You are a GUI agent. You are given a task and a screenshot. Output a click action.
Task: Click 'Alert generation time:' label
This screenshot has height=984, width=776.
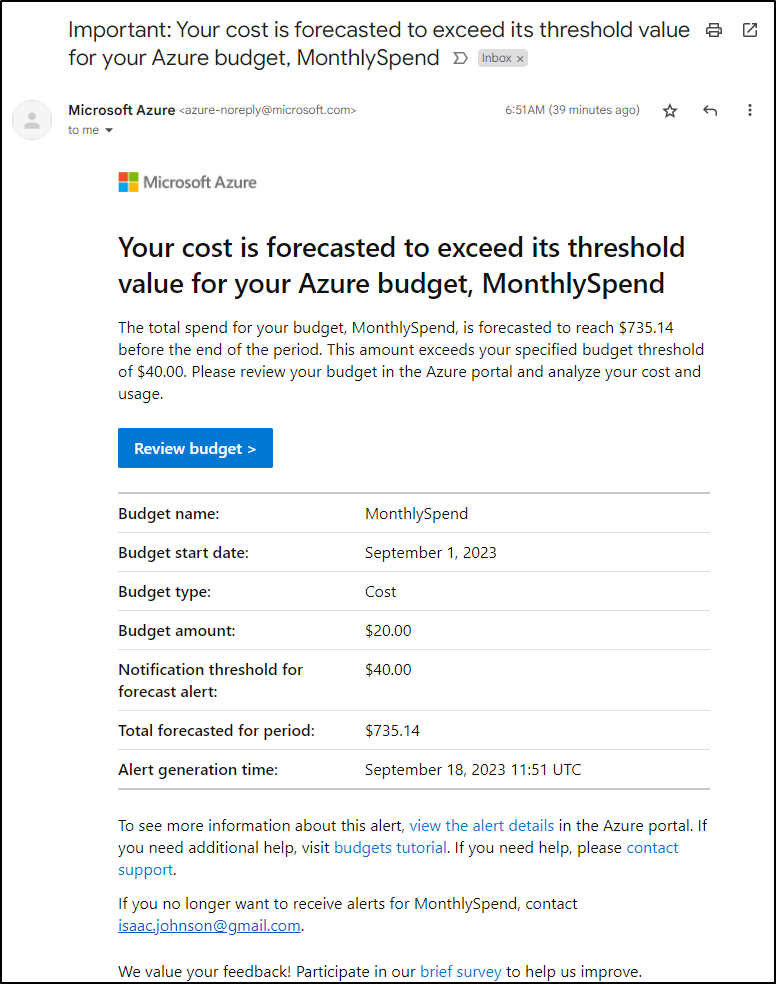point(198,769)
